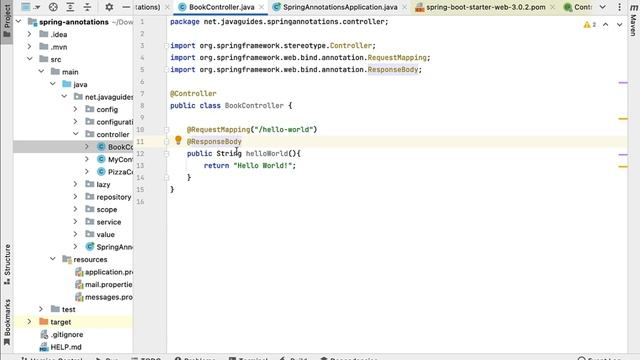Image resolution: width=640 pixels, height=360 pixels.
Task: Select the value package folder
Action: pos(100,234)
